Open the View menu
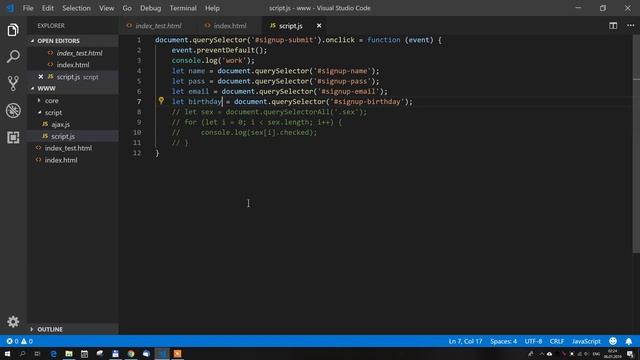The height and width of the screenshot is (360, 640). 107,8
